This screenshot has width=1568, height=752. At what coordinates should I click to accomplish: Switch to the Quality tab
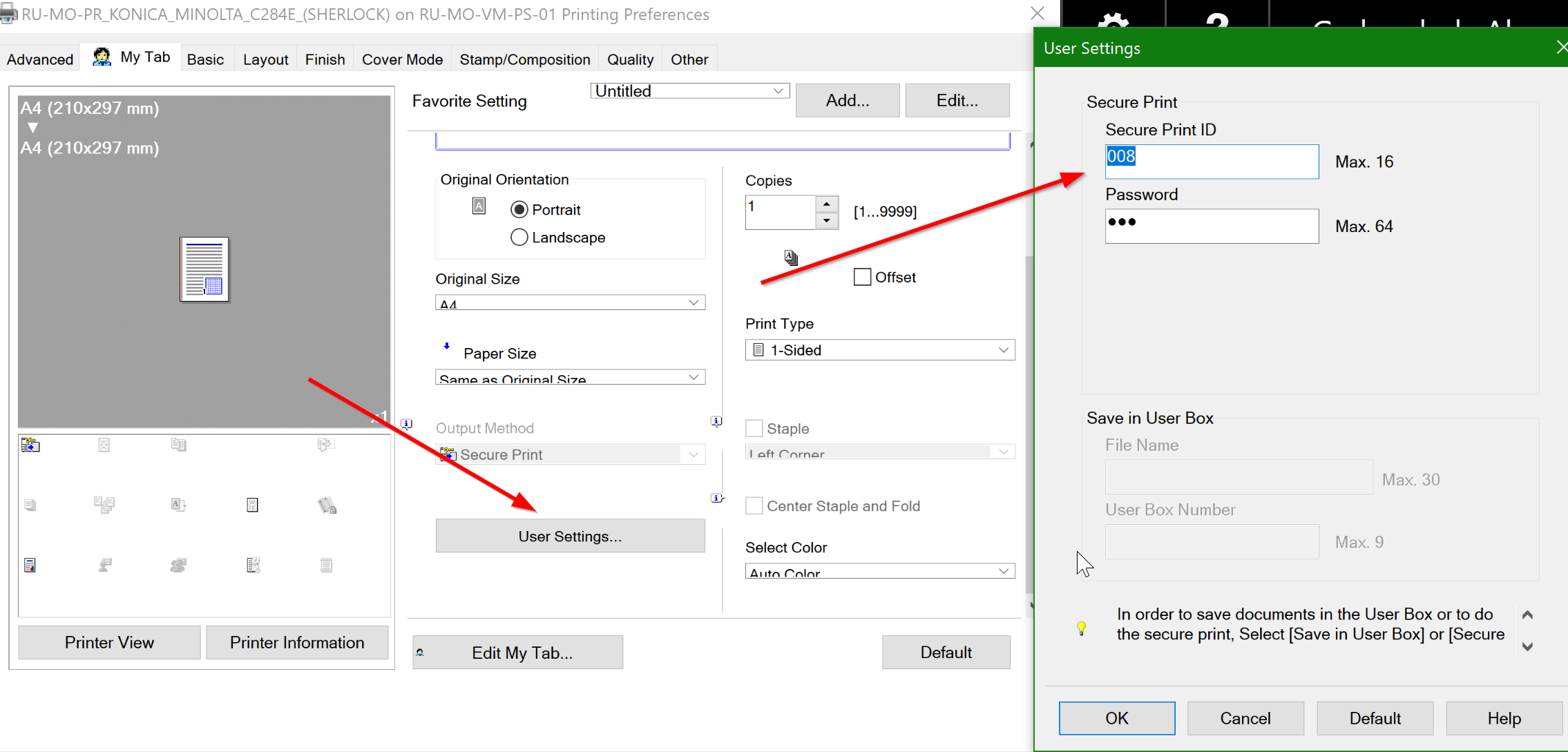629,59
